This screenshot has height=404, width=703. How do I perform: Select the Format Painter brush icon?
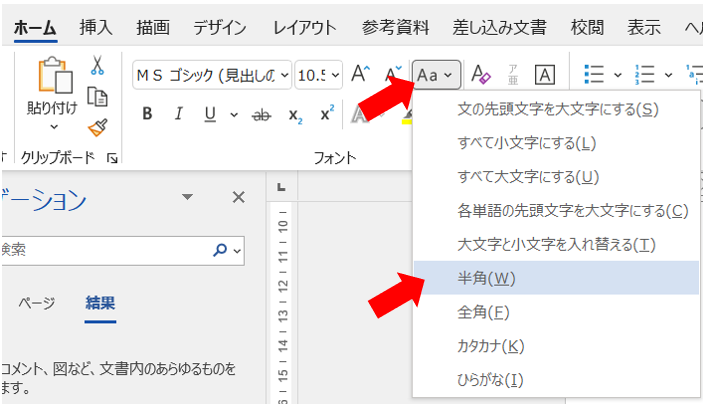(97, 127)
